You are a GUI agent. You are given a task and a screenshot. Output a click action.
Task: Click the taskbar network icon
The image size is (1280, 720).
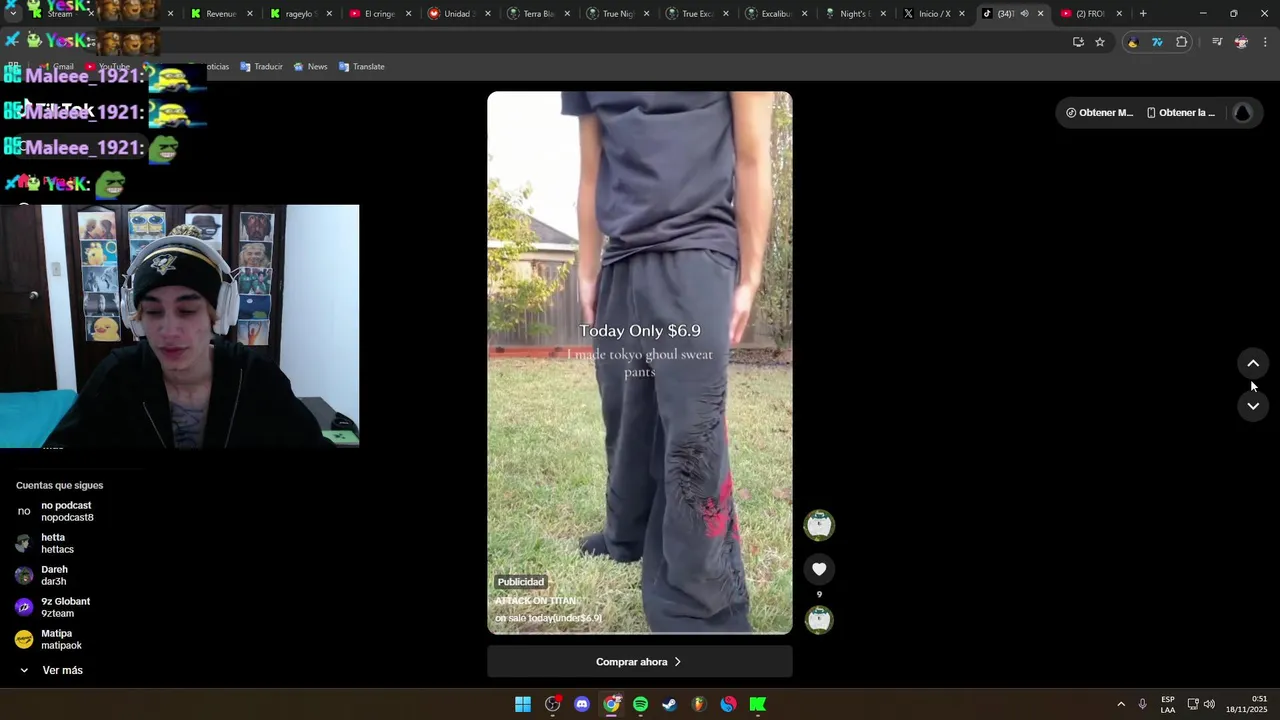tap(1192, 704)
